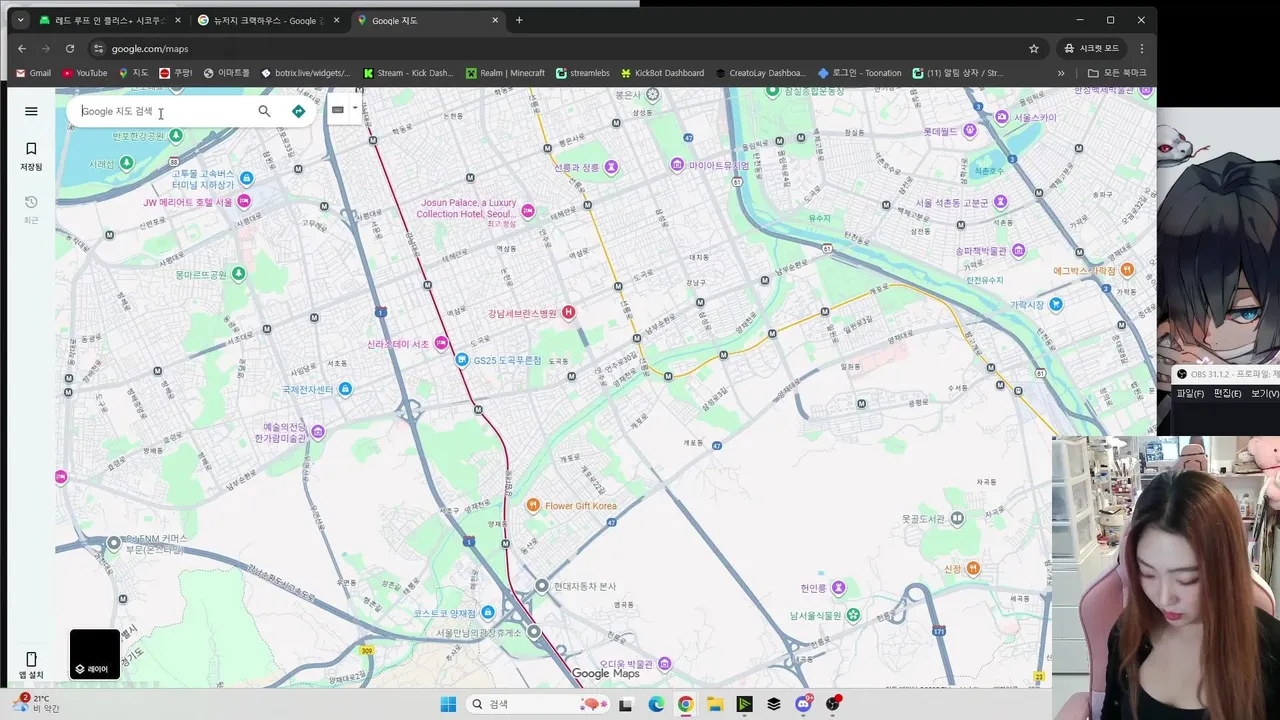Open the 레이어 map layers thumbnail
The height and width of the screenshot is (720, 1280).
(x=95, y=654)
